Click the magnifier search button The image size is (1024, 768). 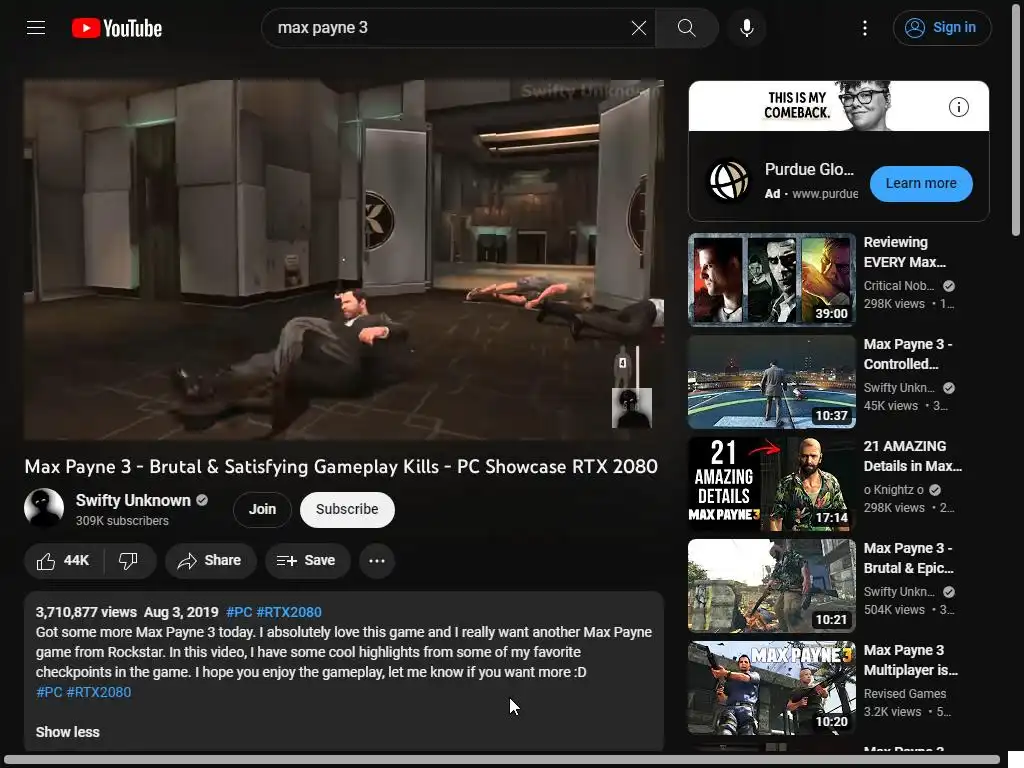(x=686, y=27)
